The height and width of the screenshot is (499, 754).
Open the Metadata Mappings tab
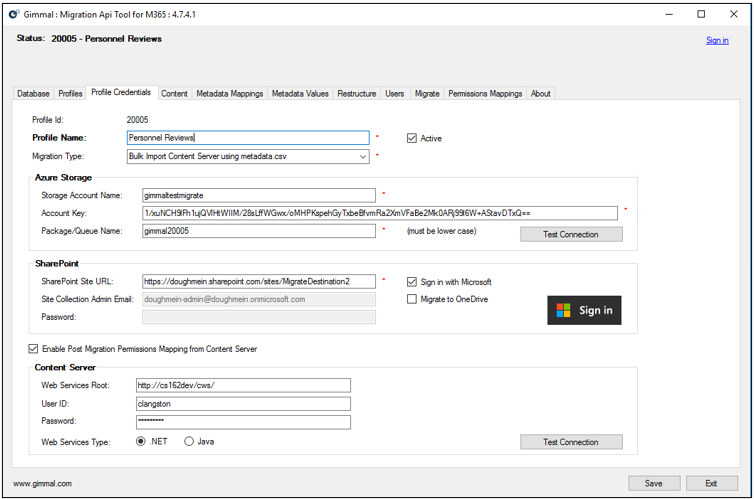(x=229, y=94)
